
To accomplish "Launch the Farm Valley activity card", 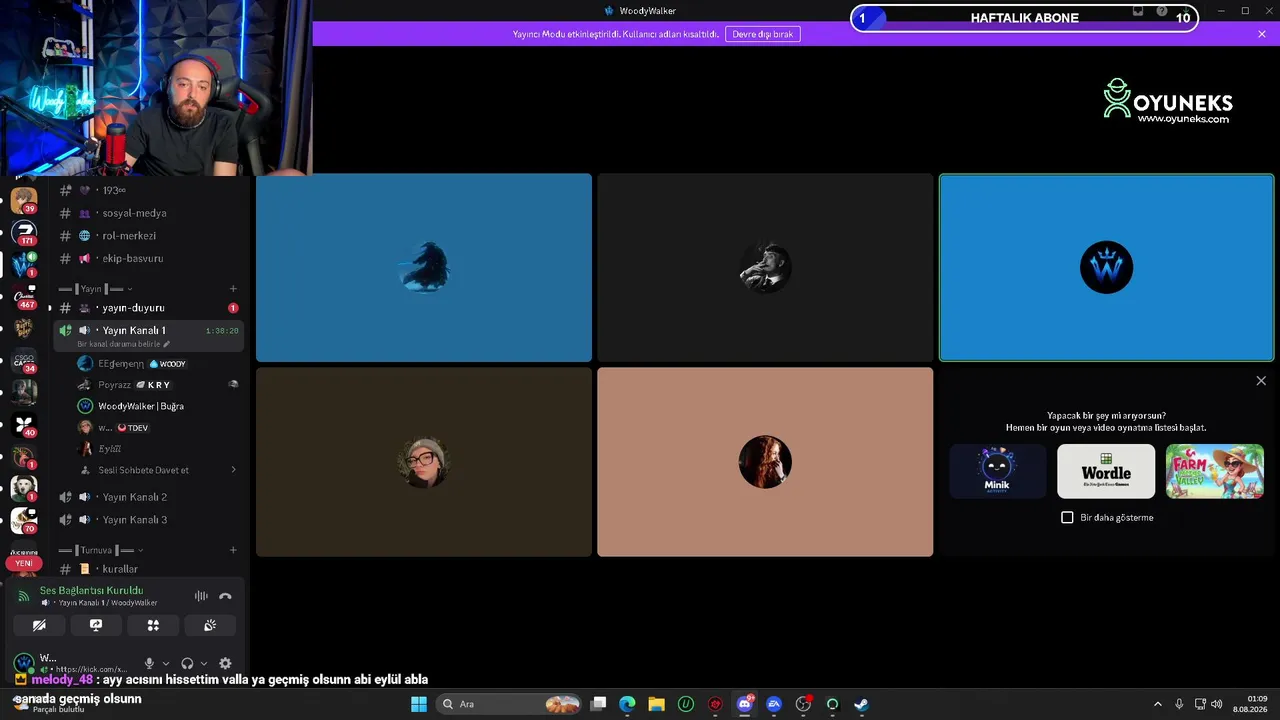I will tap(1214, 471).
